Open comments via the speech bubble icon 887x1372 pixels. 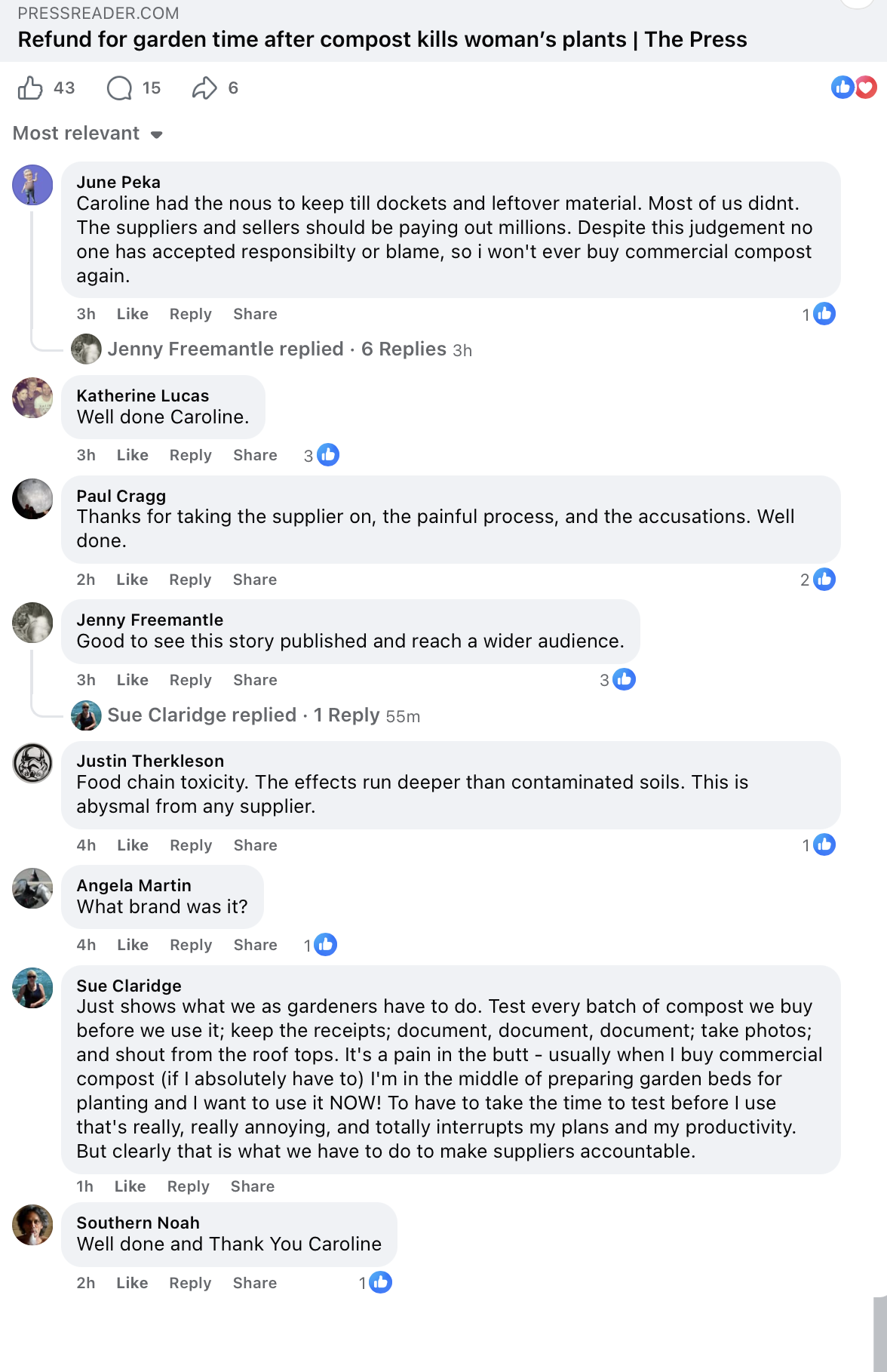click(x=119, y=88)
